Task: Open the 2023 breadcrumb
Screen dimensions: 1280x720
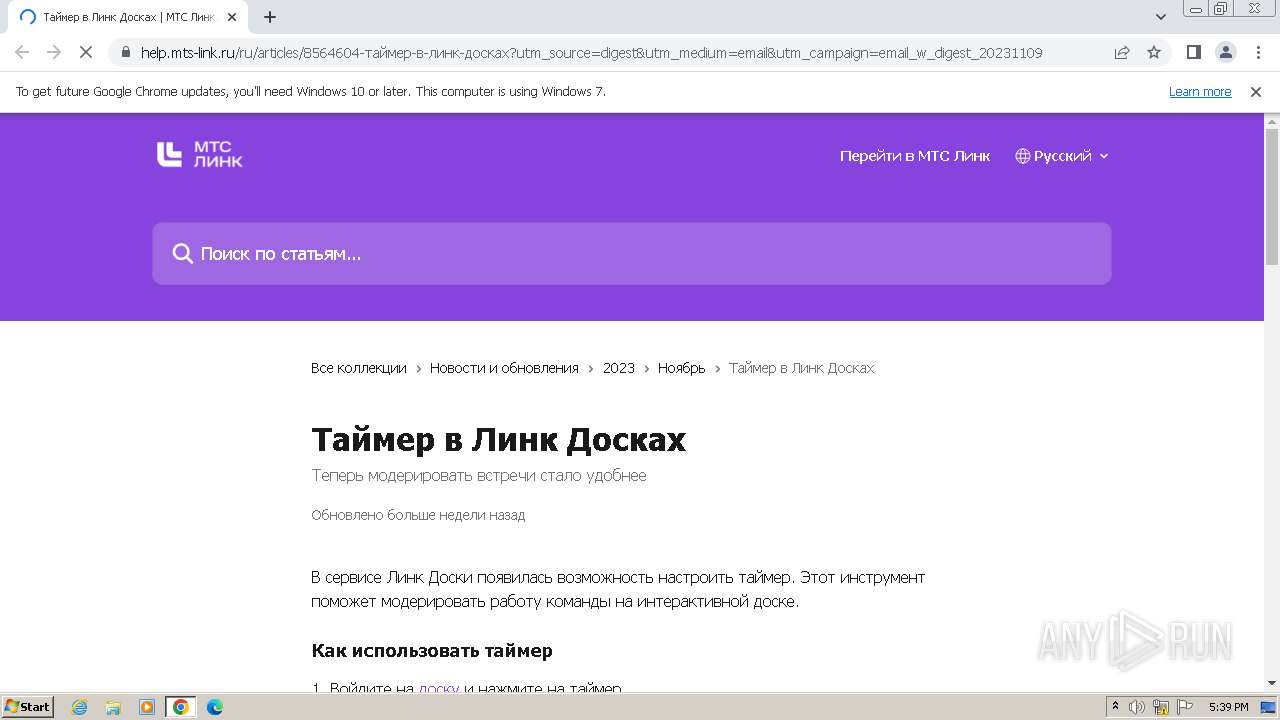Action: click(x=619, y=368)
